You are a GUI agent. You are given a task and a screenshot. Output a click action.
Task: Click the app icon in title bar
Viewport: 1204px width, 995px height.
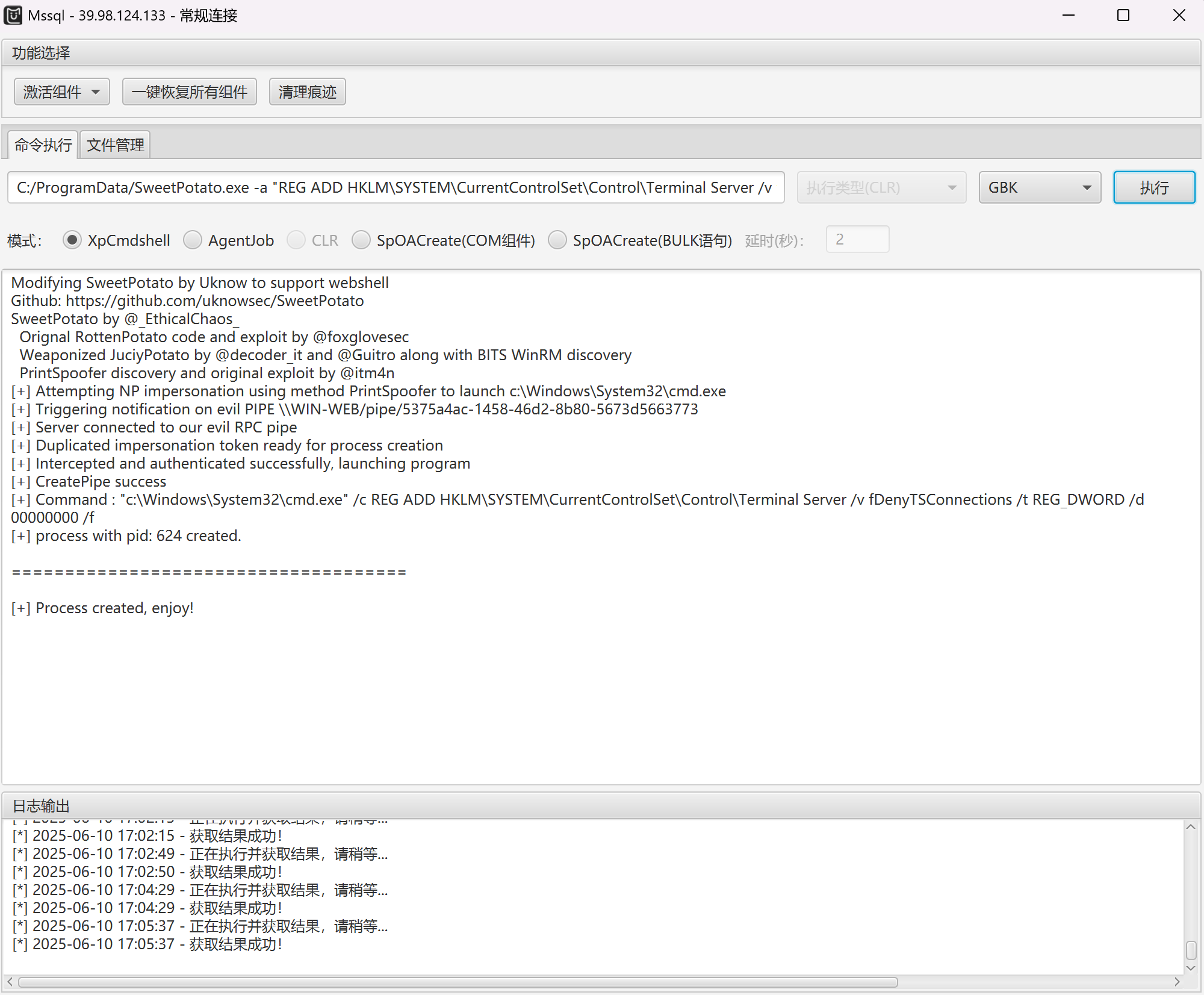coord(13,15)
